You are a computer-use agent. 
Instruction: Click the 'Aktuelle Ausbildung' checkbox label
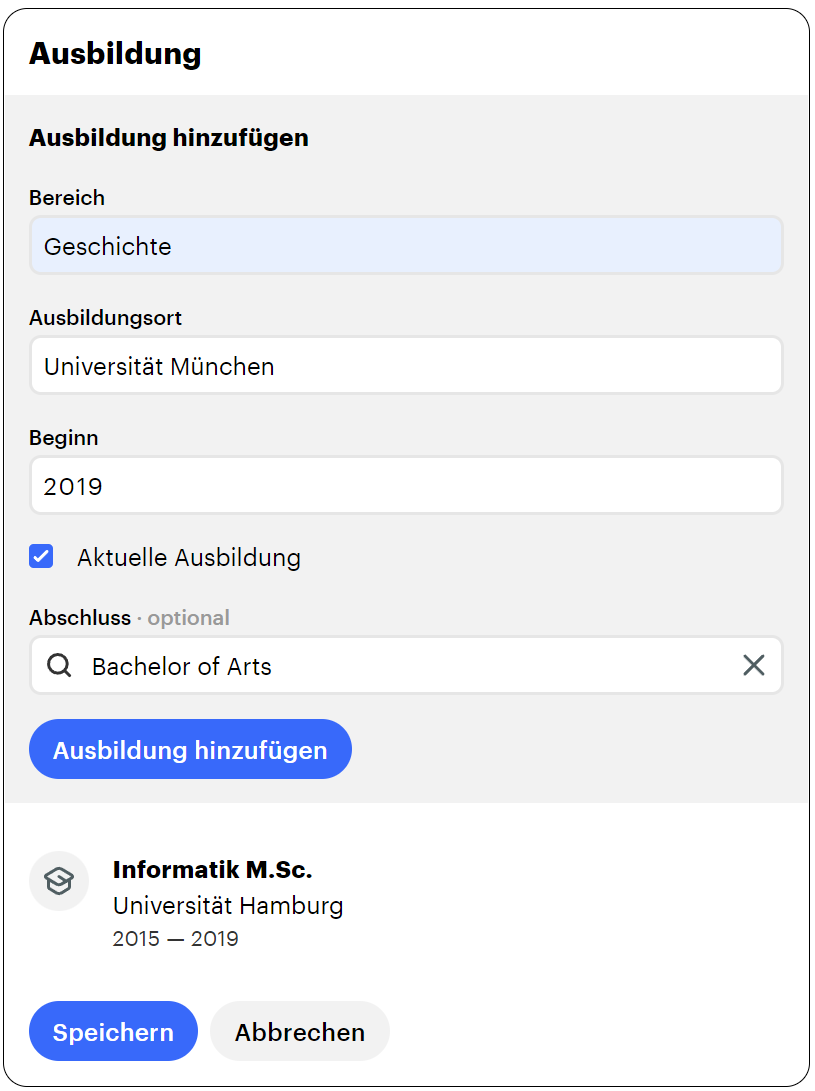[x=188, y=557]
